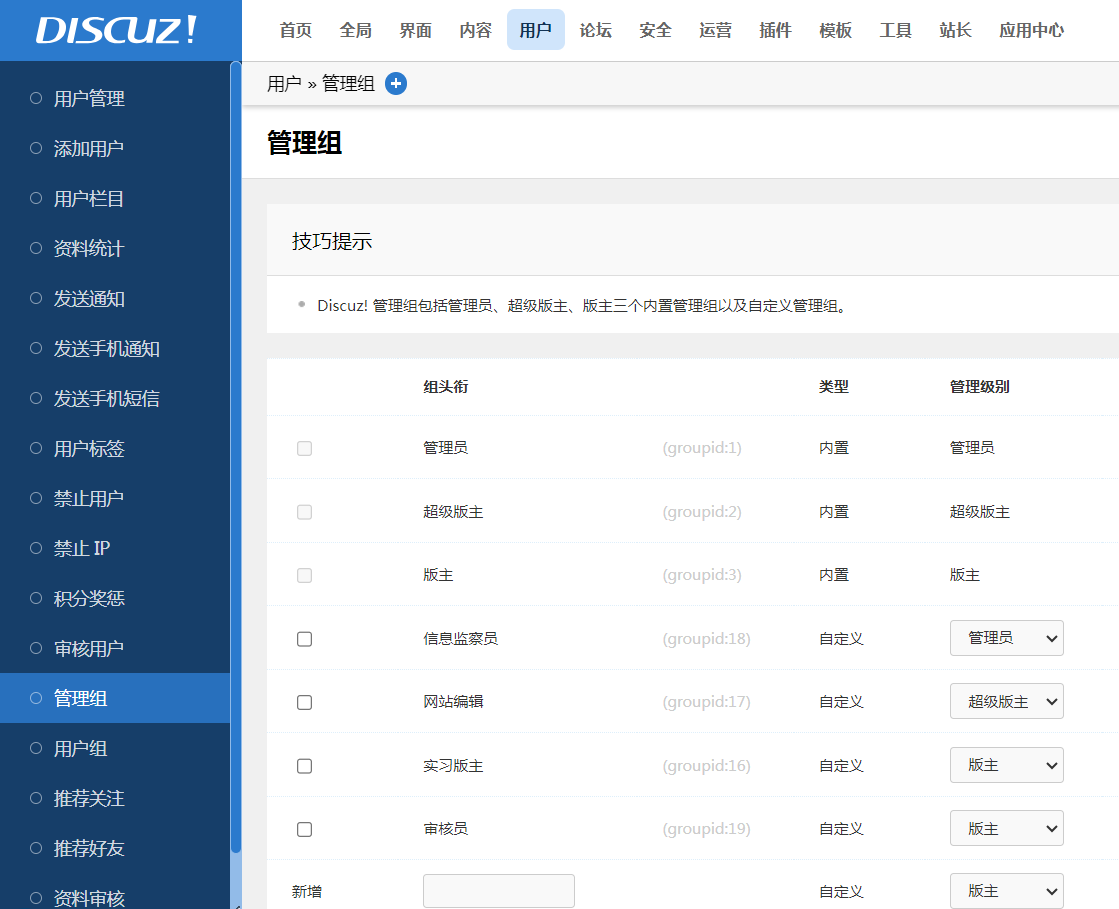
Task: Select 管理组 in the sidebar
Action: pos(115,698)
